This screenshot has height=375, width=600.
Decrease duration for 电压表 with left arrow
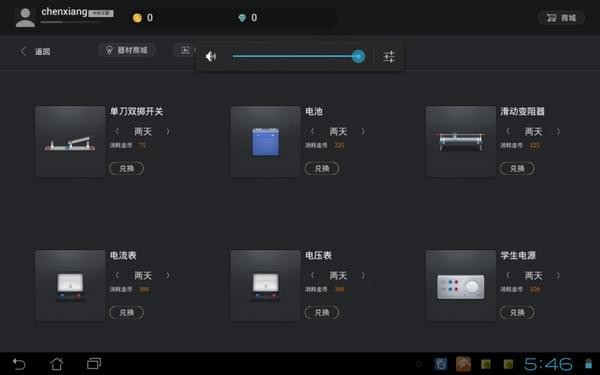(x=312, y=276)
